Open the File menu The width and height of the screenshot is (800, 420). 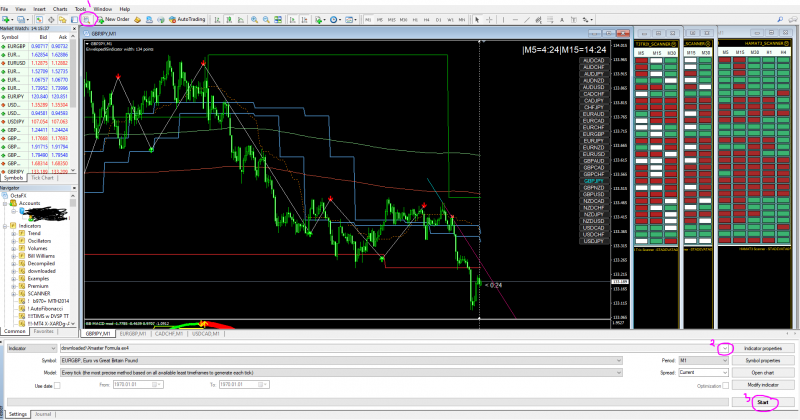[4, 9]
